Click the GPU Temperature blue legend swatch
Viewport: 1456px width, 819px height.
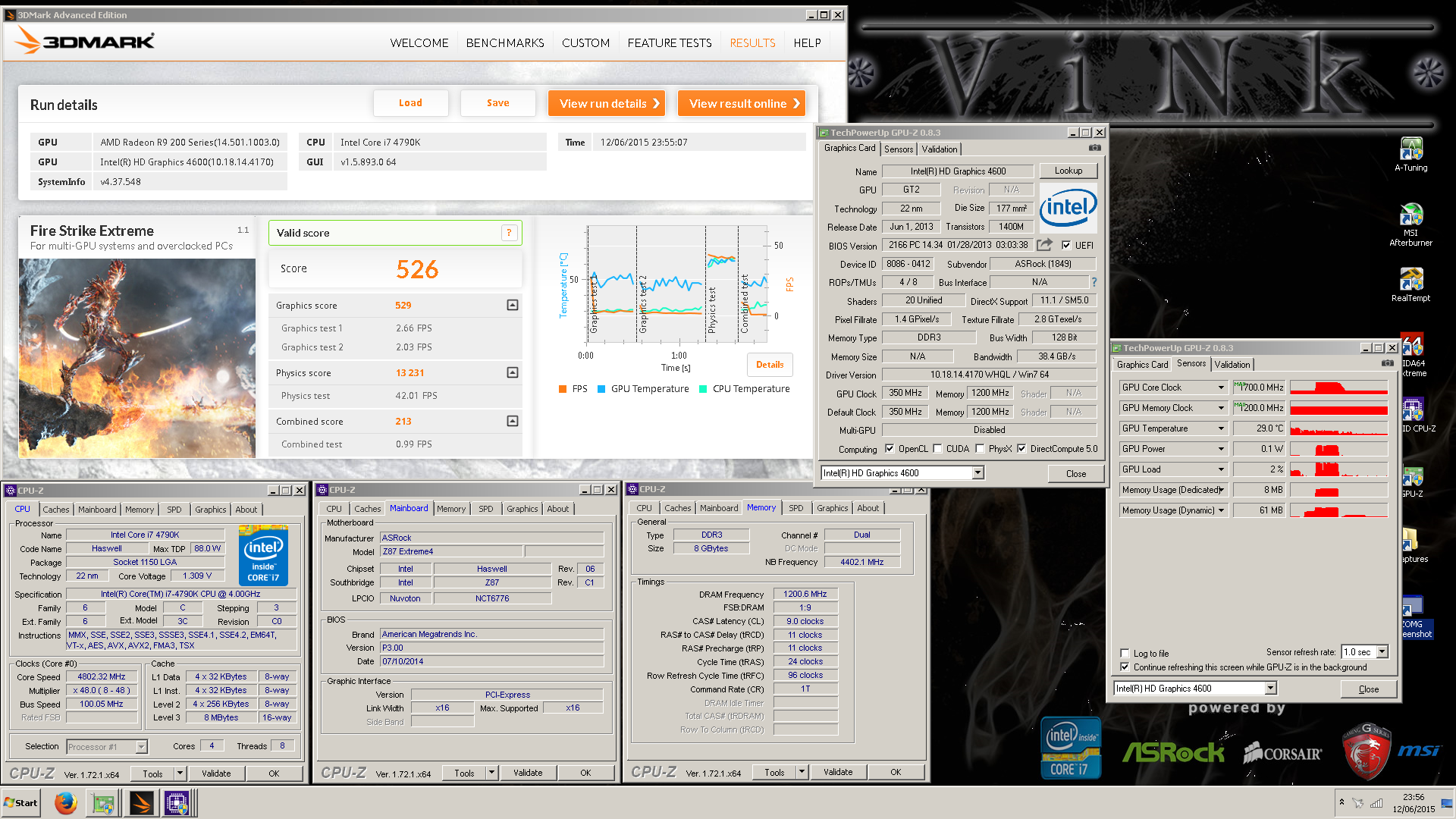point(601,389)
